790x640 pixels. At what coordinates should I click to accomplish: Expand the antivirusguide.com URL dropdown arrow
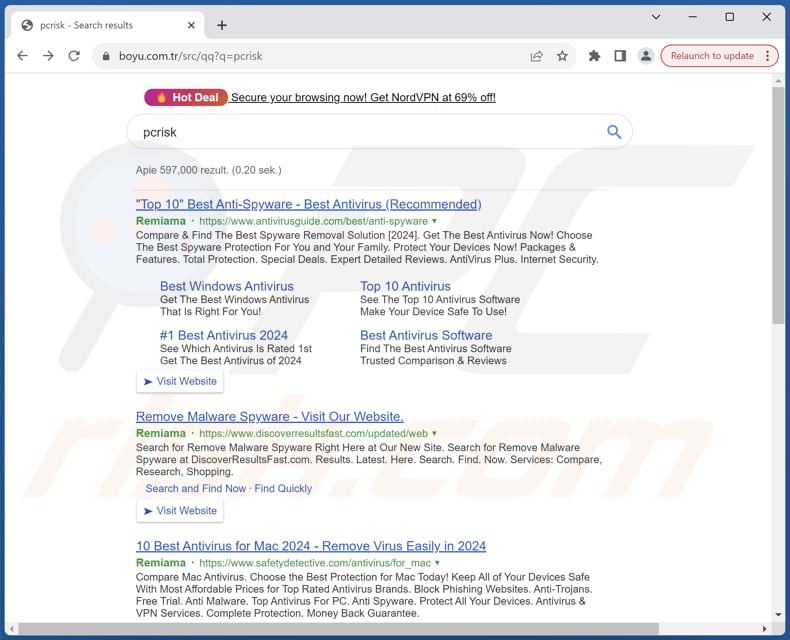point(435,221)
